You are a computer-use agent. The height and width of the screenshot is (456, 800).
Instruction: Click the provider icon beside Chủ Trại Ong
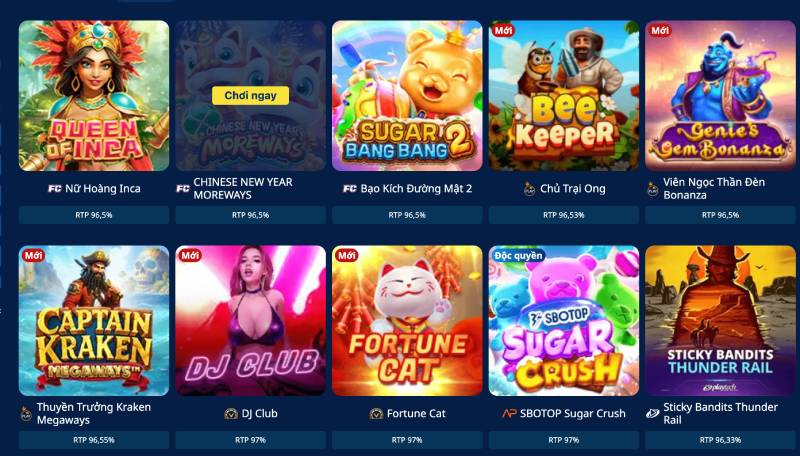(530, 189)
